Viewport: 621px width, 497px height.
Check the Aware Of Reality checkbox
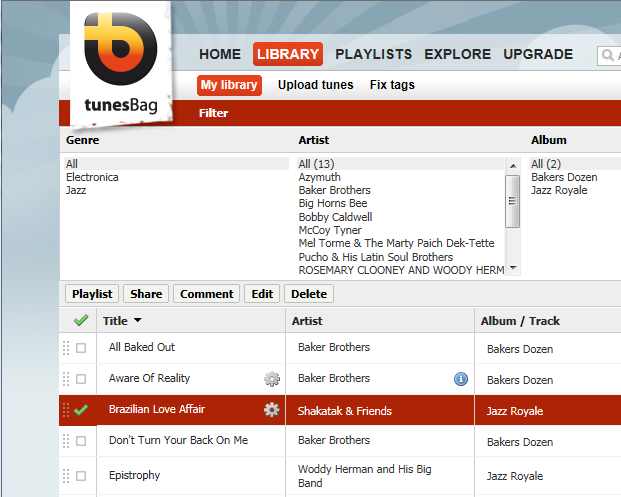click(81, 379)
